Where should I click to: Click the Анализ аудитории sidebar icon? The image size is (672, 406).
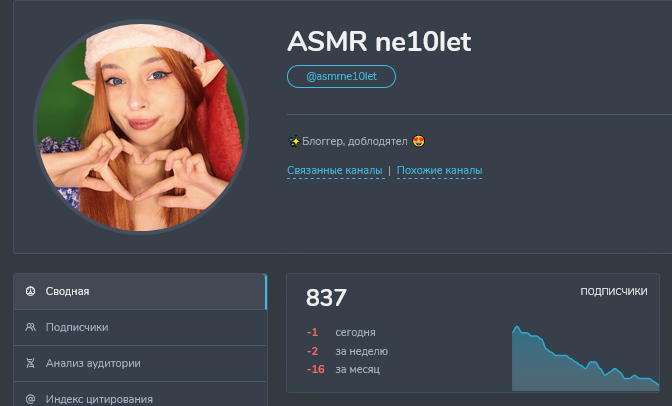point(30,363)
